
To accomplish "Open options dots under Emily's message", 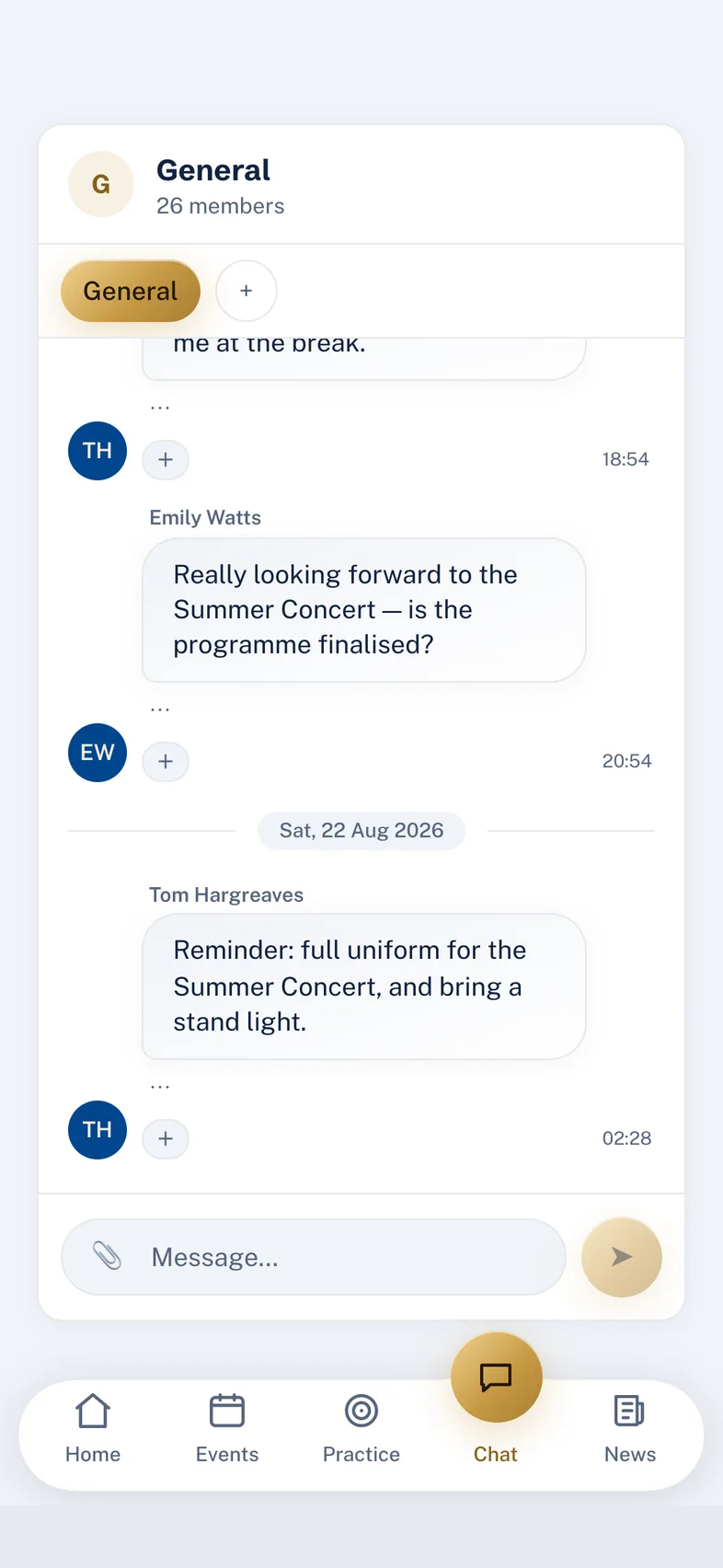I will (x=160, y=710).
